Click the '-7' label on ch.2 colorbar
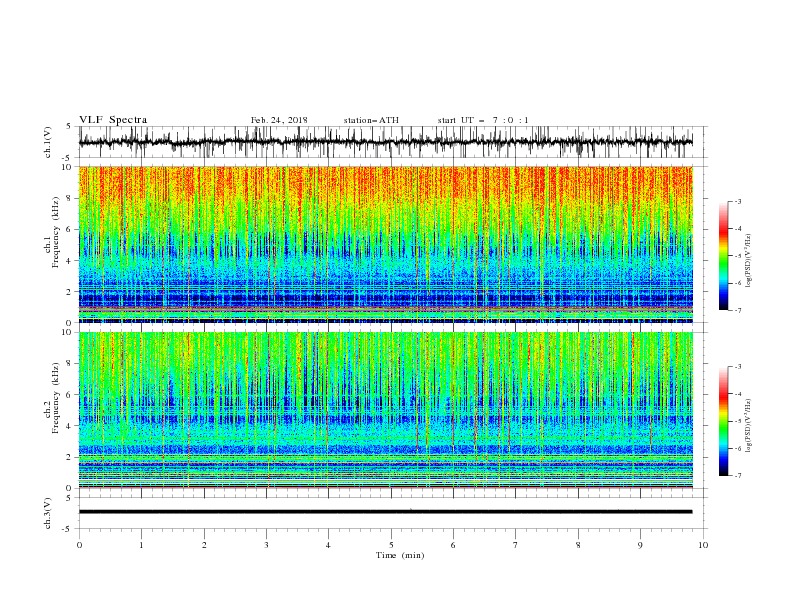Viewport: 792px width, 612px height. [738, 476]
